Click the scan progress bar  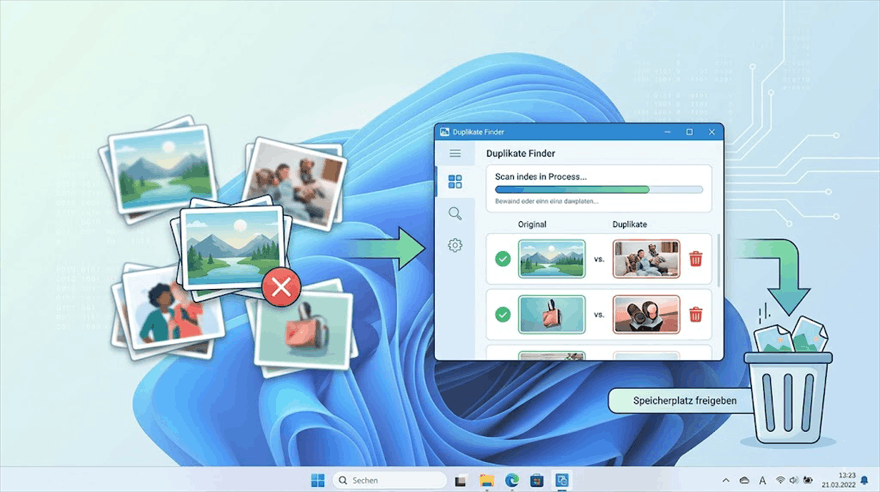pyautogui.click(x=598, y=189)
